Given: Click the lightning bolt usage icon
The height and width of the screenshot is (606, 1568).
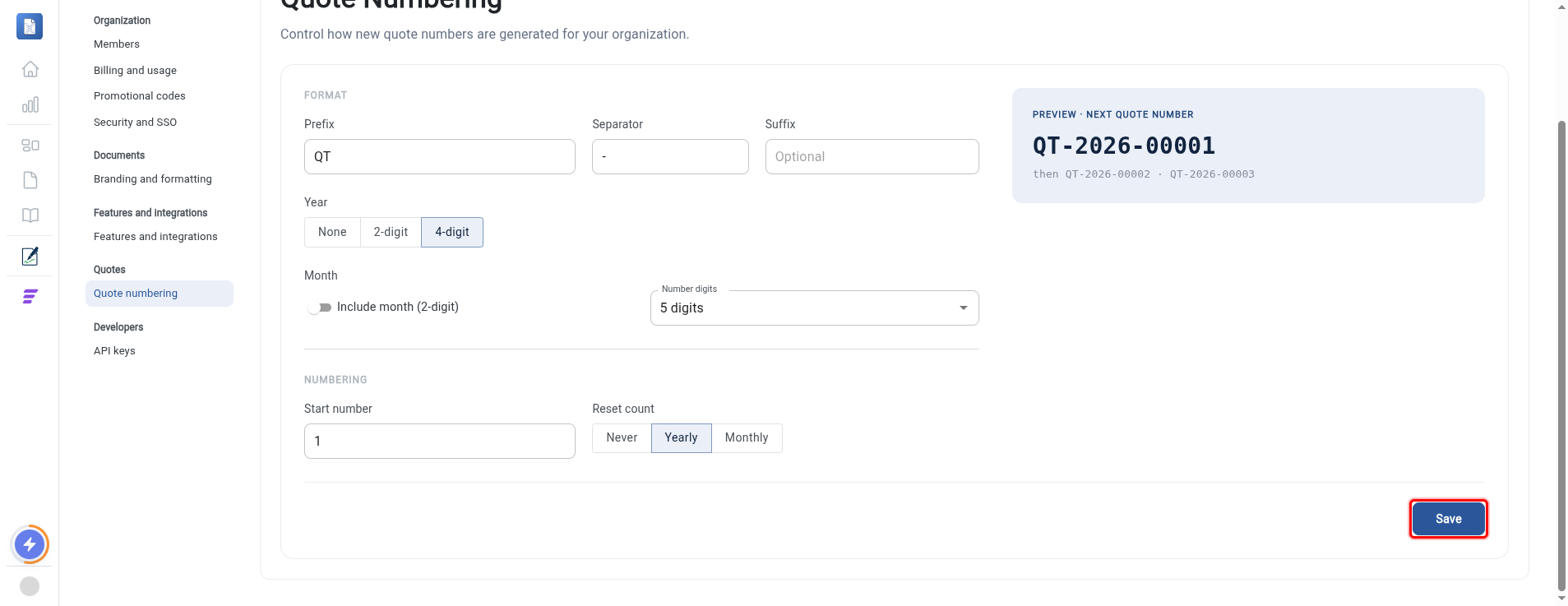Looking at the screenshot, I should coord(30,544).
